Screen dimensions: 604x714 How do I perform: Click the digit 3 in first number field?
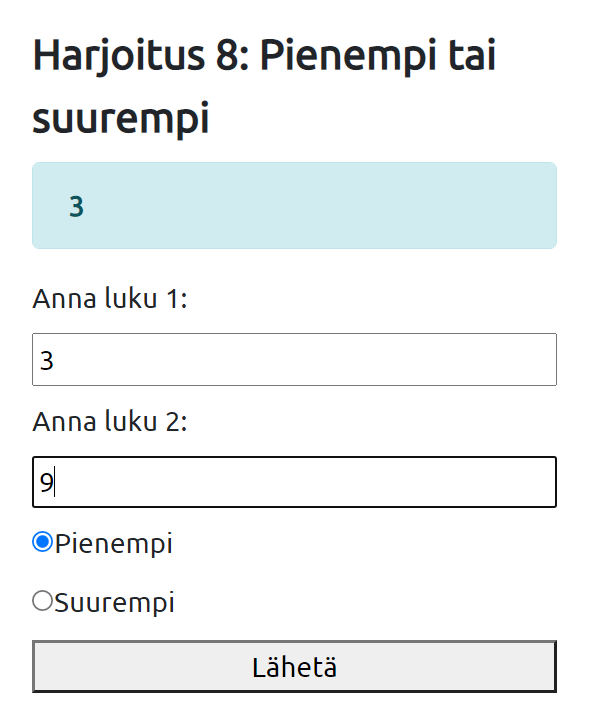[x=46, y=361]
